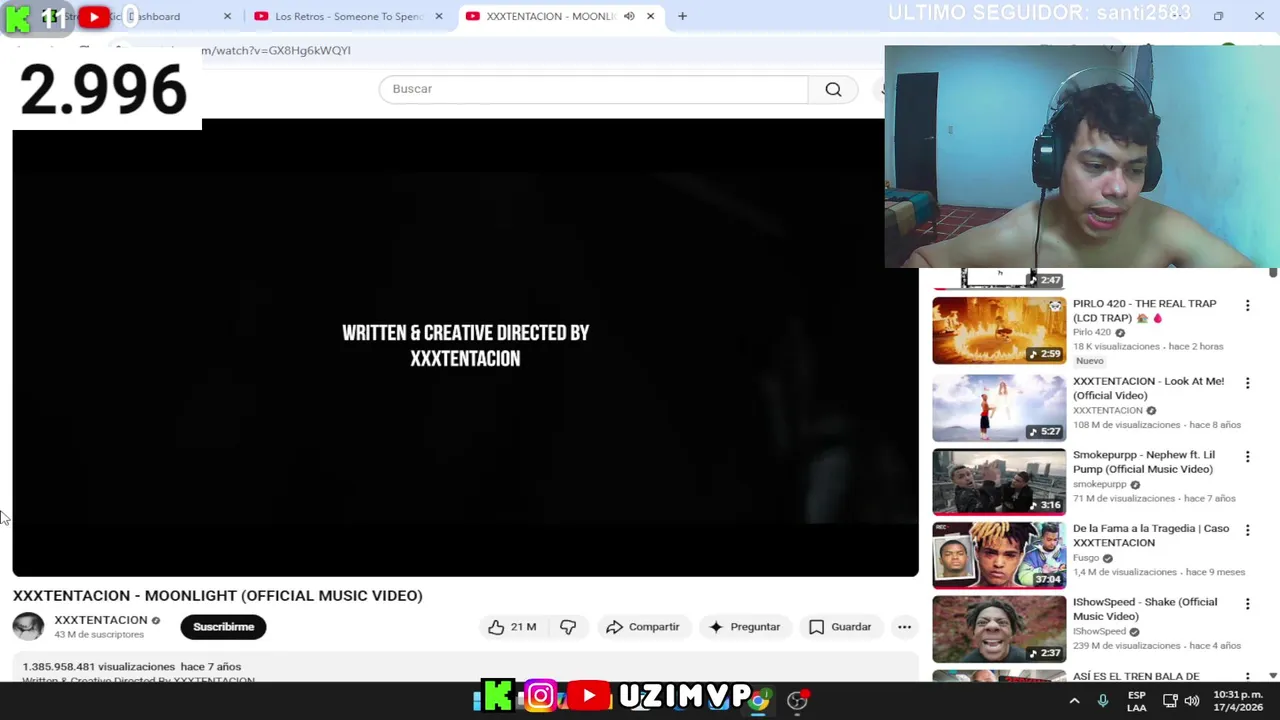Click the Nuevo badge on Pirlo video
Screen dimensions: 1280x720
pyautogui.click(x=1090, y=361)
